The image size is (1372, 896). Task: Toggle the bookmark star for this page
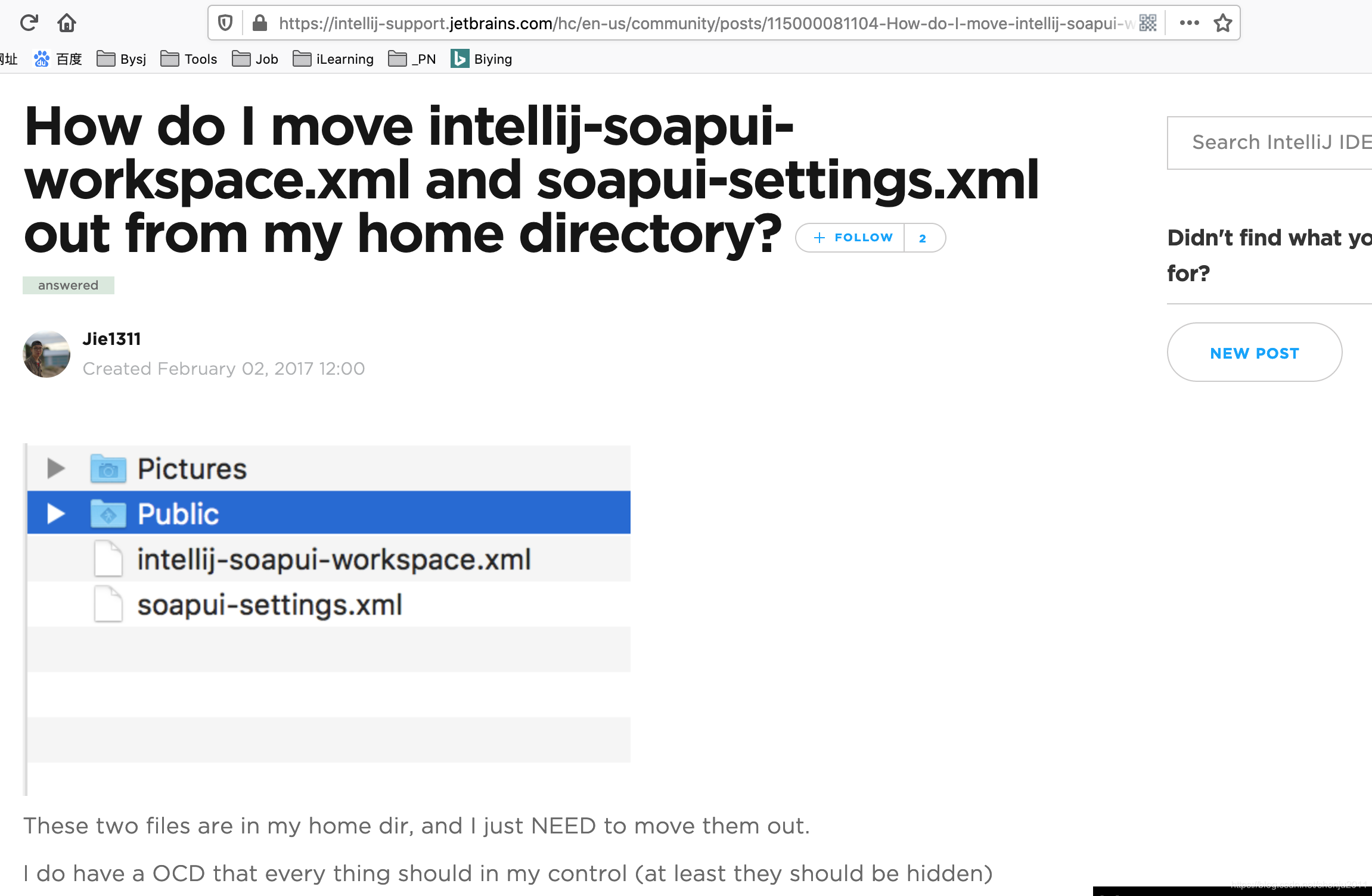[x=1222, y=23]
